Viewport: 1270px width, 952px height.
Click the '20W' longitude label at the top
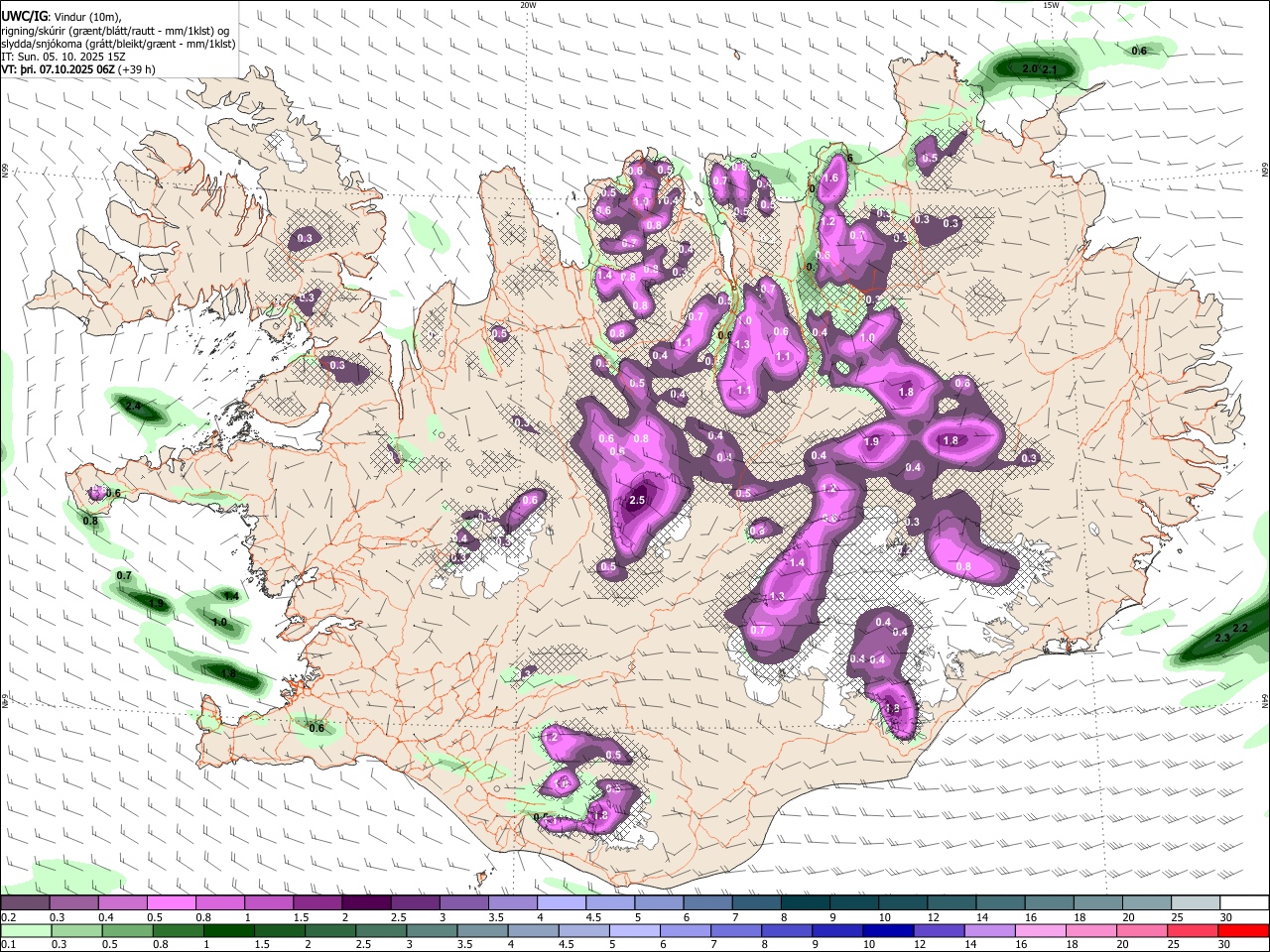pos(528,5)
